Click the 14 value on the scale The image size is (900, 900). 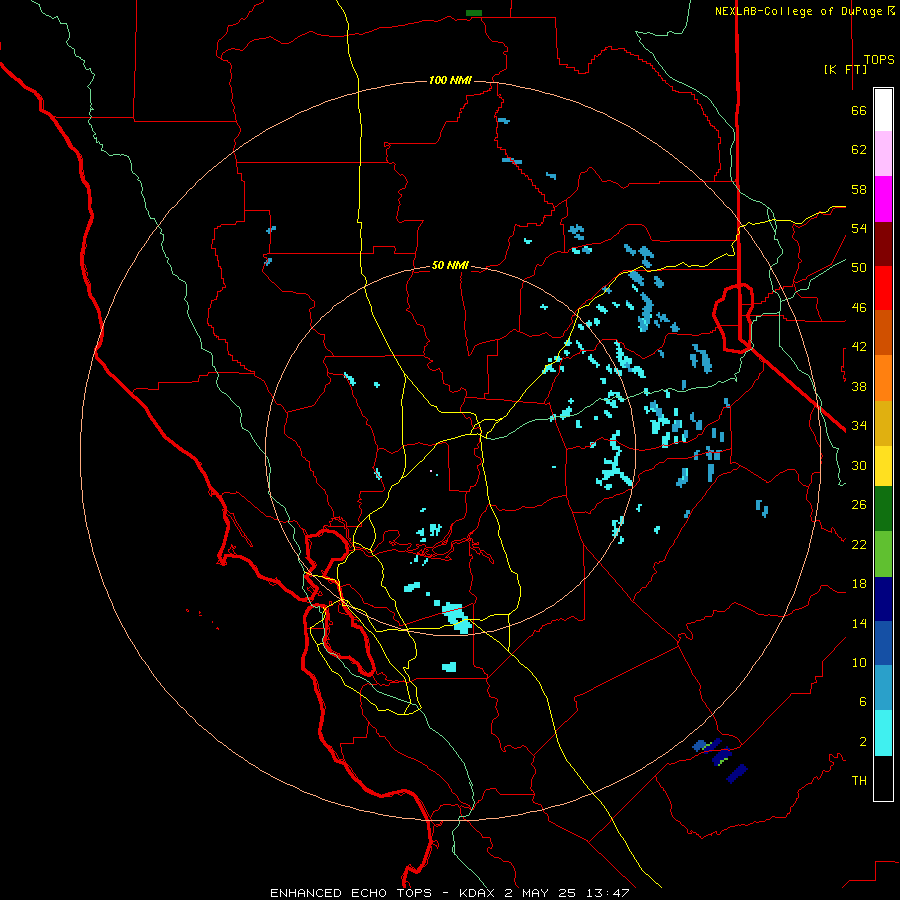(859, 623)
